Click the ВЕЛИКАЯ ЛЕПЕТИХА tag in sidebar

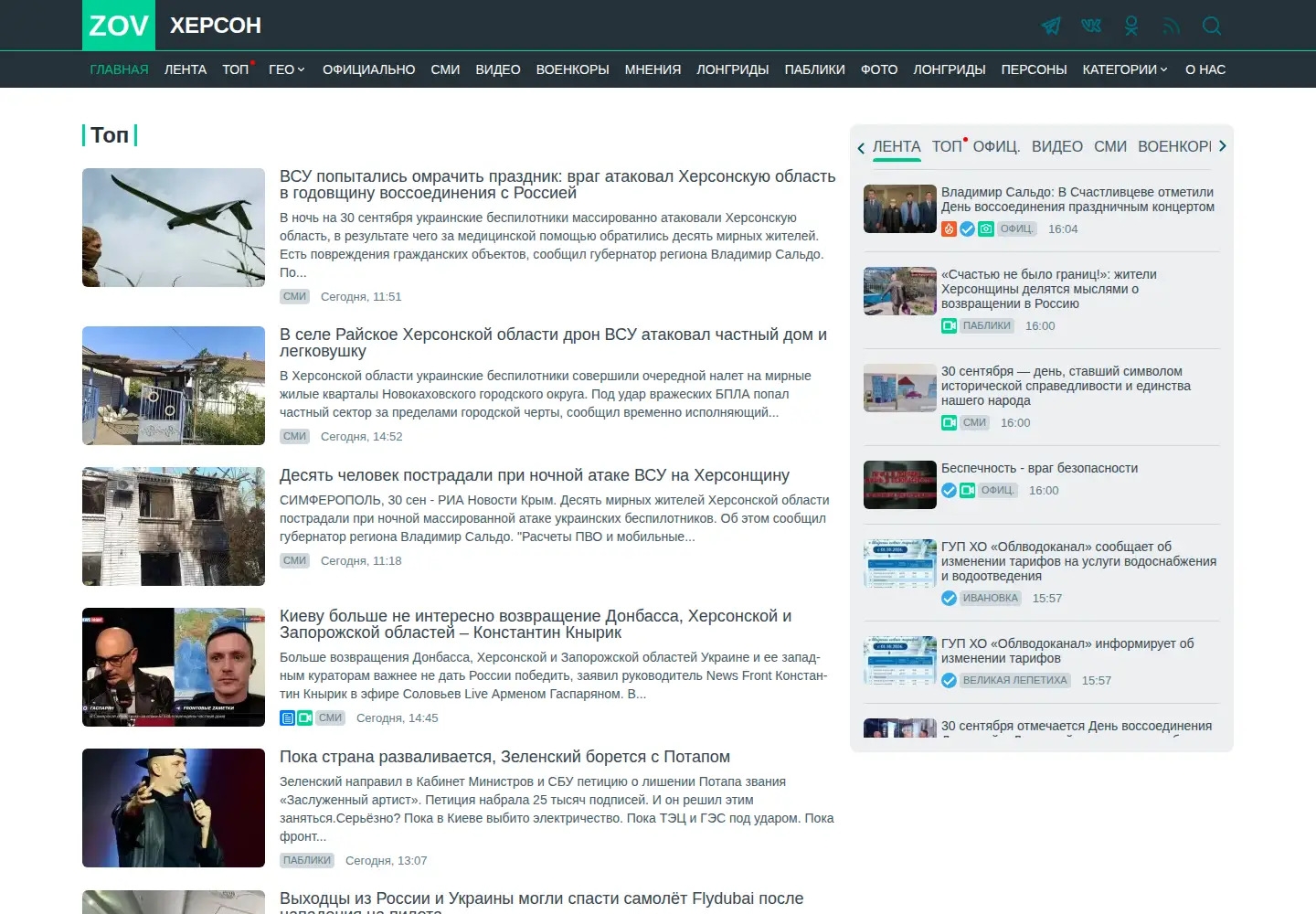click(1015, 680)
